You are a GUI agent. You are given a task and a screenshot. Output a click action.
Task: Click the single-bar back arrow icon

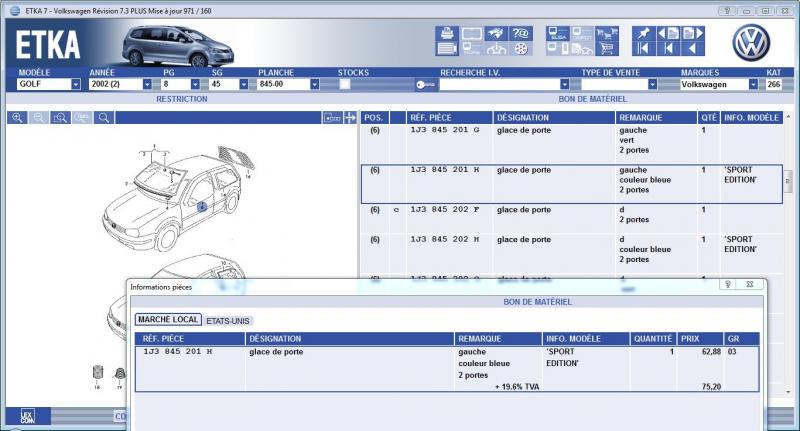click(x=668, y=48)
